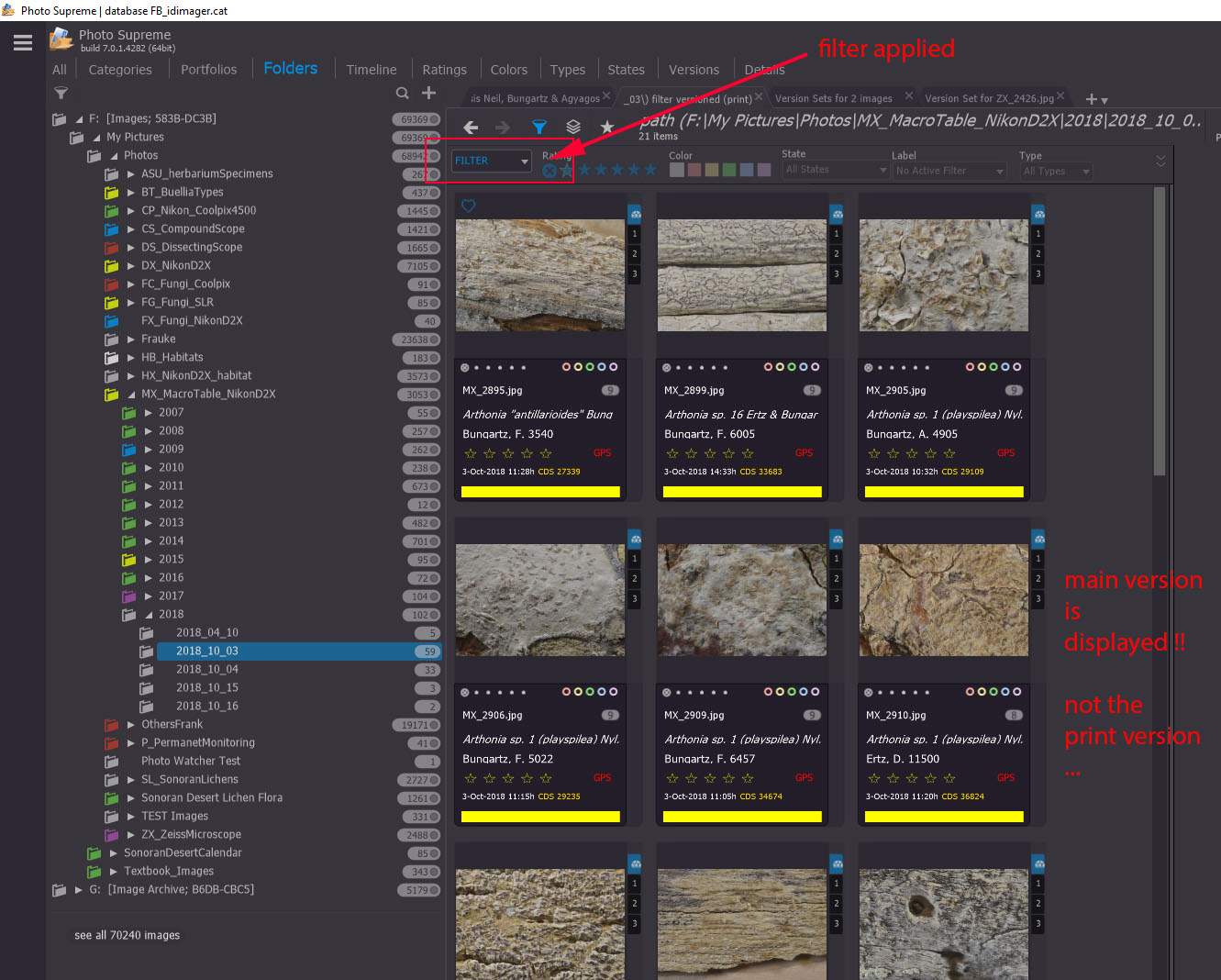Filter by the gray color swatch
Viewport: 1221px width, 980px height.
click(677, 170)
